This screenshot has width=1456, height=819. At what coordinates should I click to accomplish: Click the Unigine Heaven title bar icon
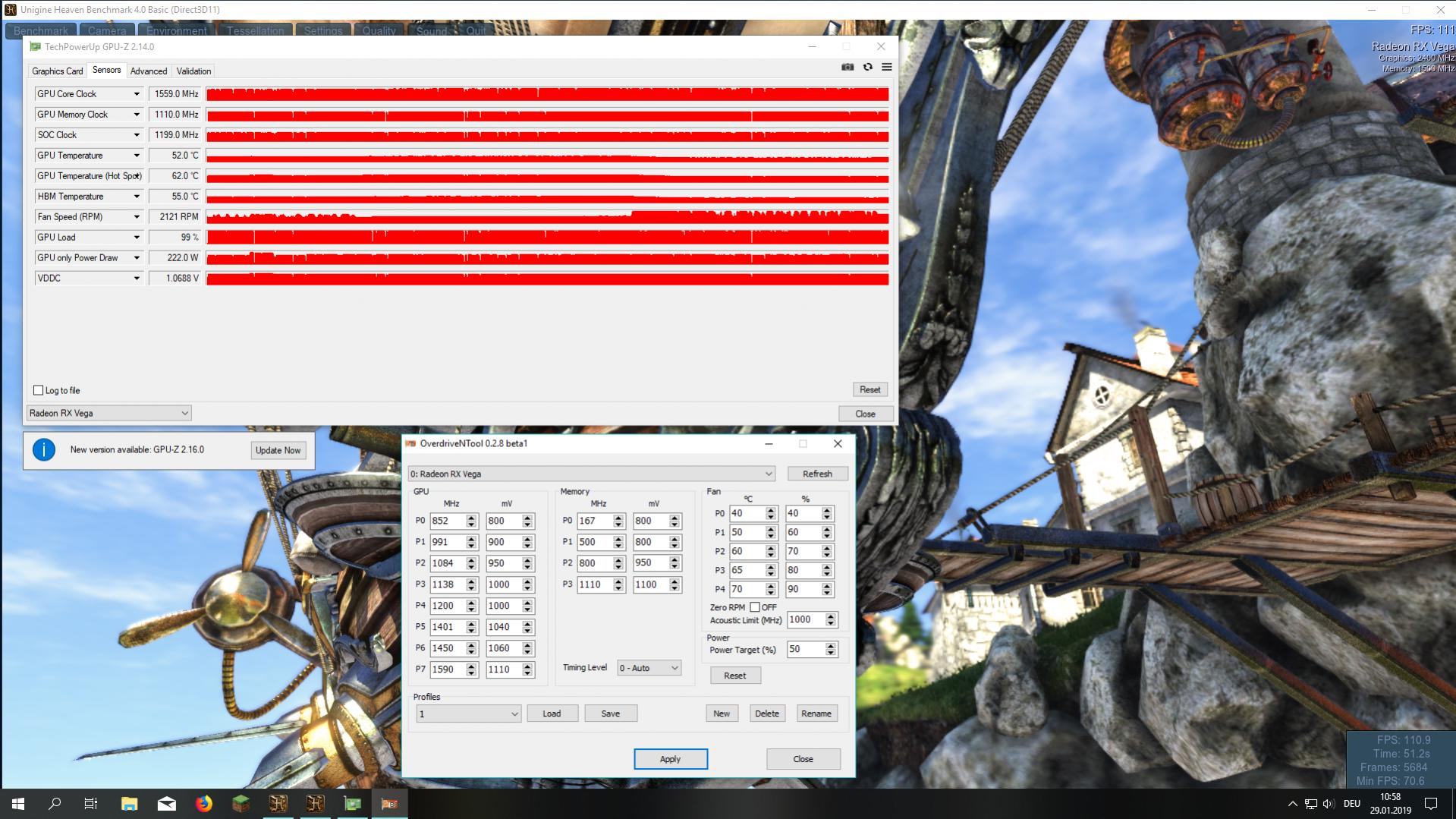(10, 10)
